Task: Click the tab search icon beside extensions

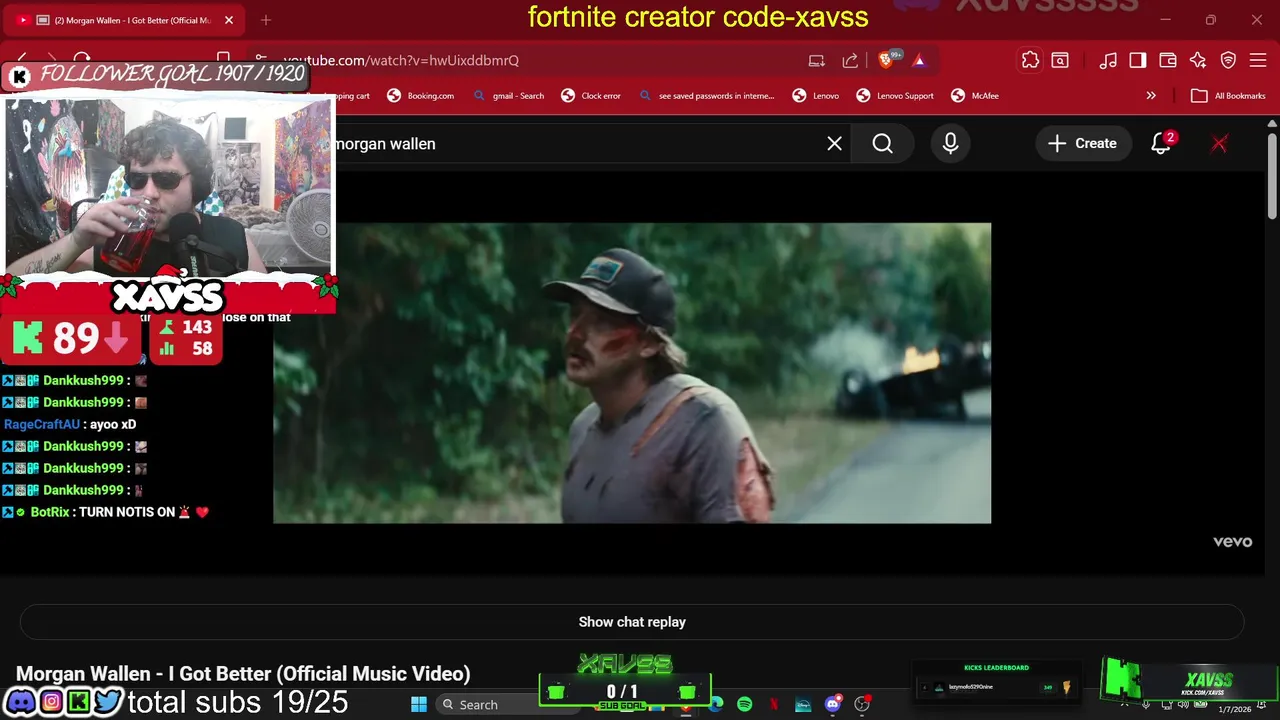Action: click(x=1060, y=60)
